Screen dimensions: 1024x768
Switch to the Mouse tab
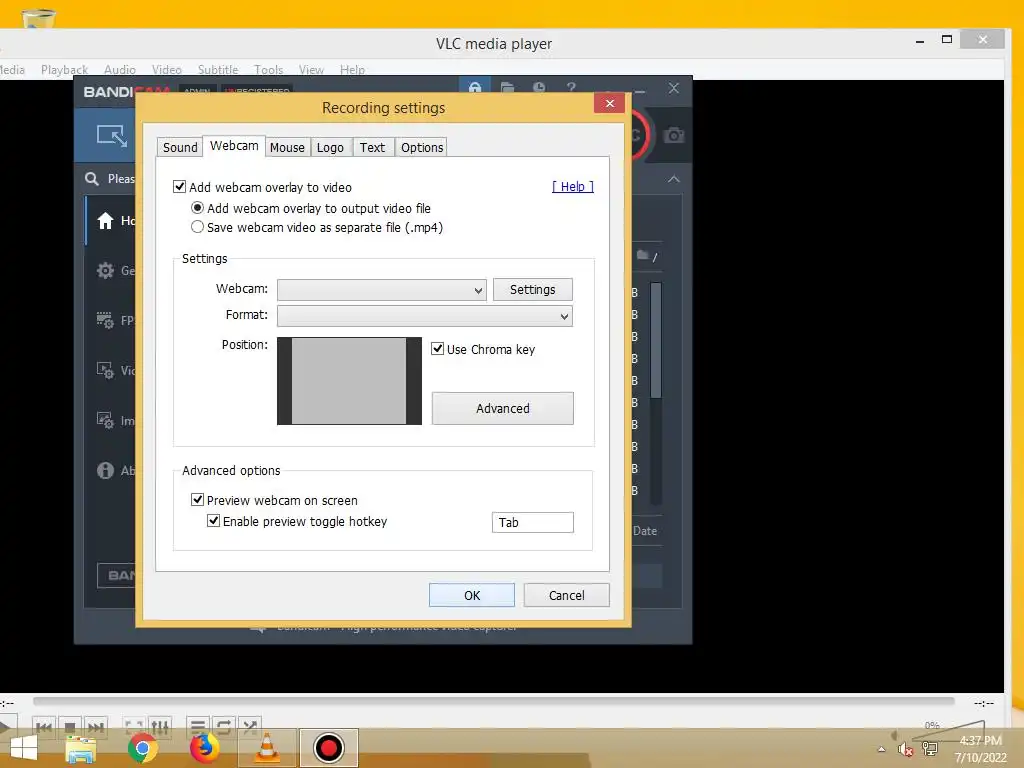click(287, 148)
